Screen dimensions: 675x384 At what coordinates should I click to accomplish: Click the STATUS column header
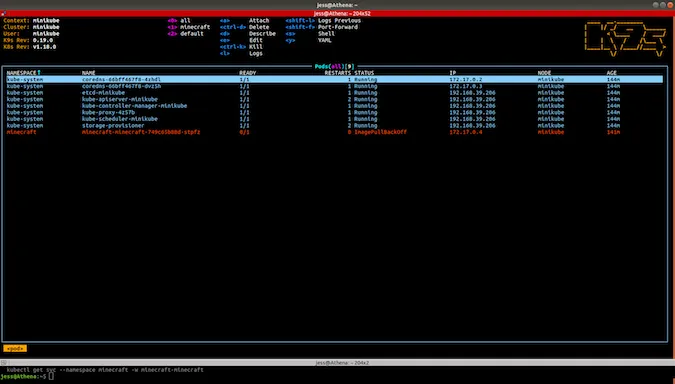[364, 73]
